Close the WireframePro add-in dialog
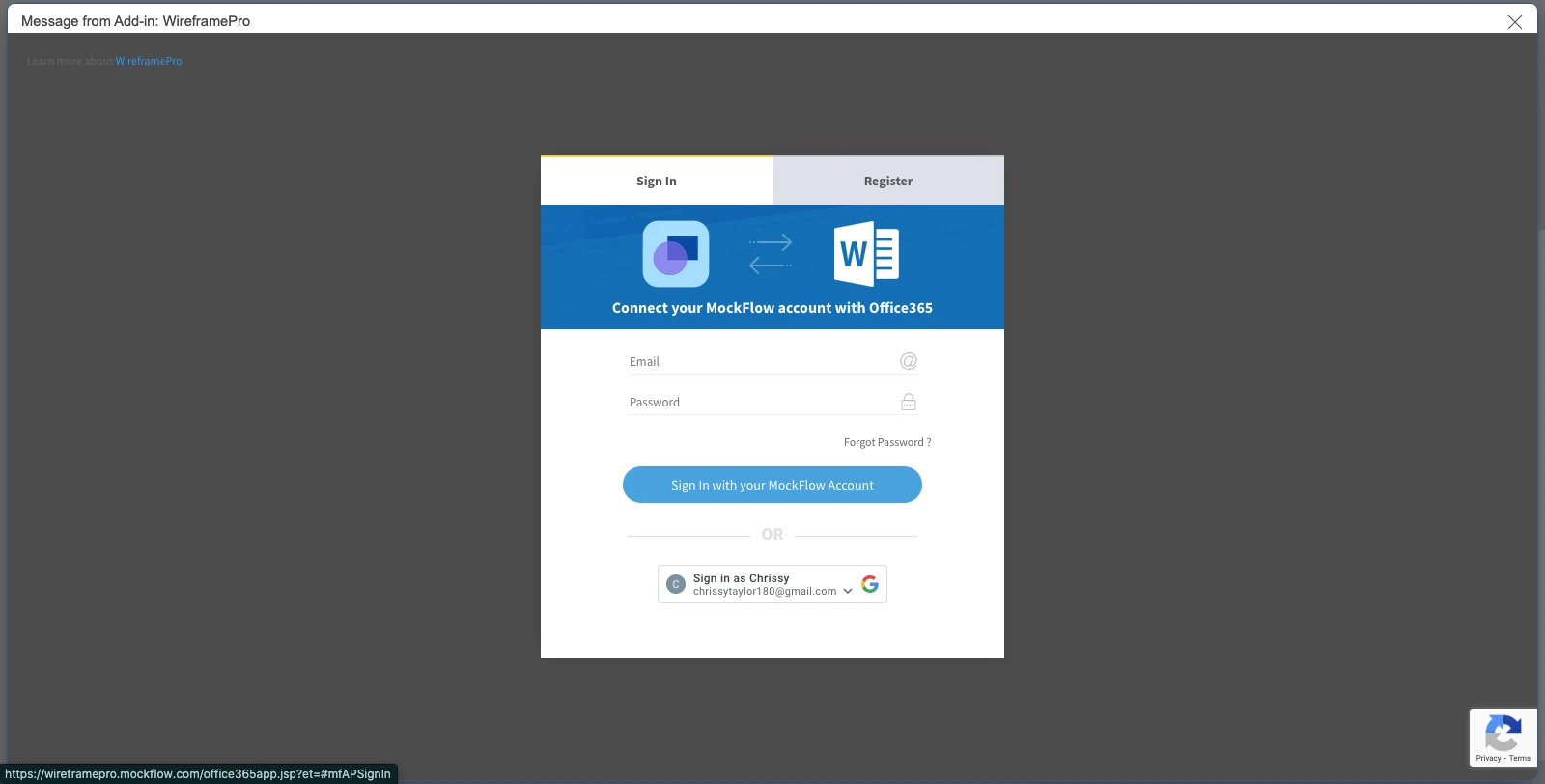The height and width of the screenshot is (784, 1545). point(1515,22)
